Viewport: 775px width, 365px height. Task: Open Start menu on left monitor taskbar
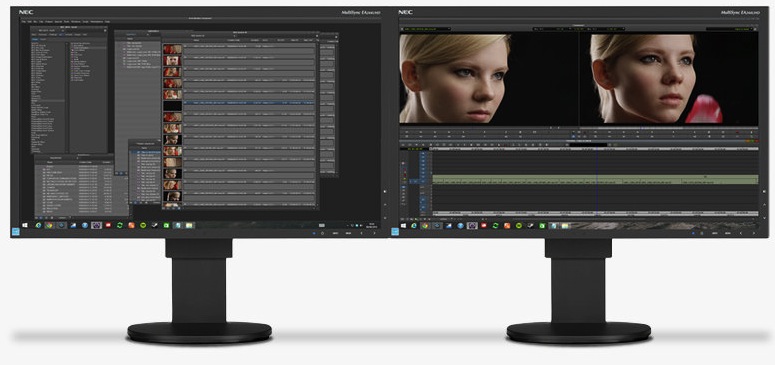coord(25,225)
